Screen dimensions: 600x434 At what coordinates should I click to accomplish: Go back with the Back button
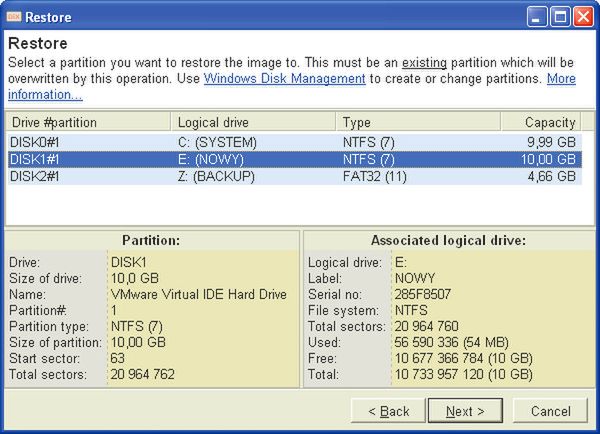click(x=388, y=411)
